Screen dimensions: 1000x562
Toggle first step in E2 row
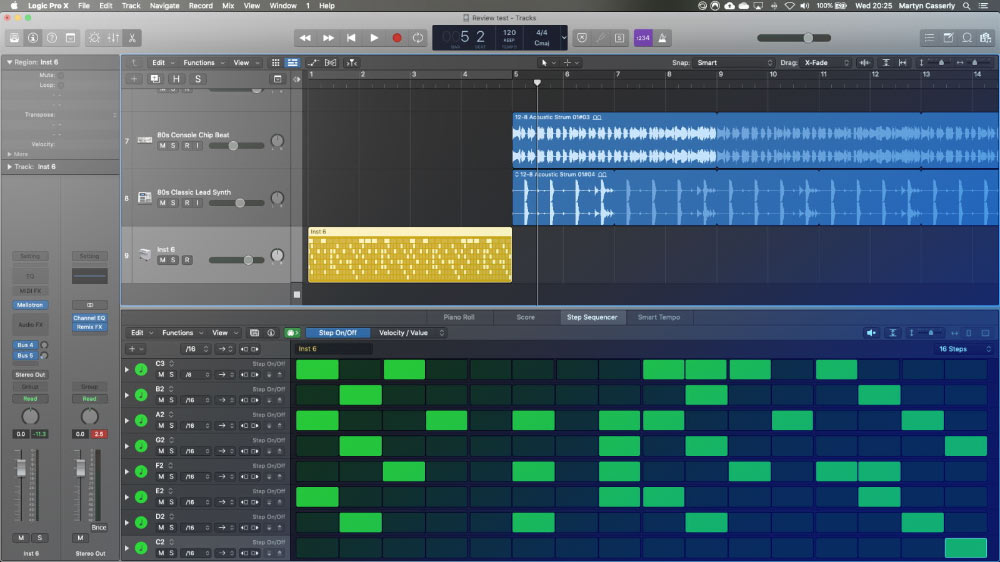317,497
